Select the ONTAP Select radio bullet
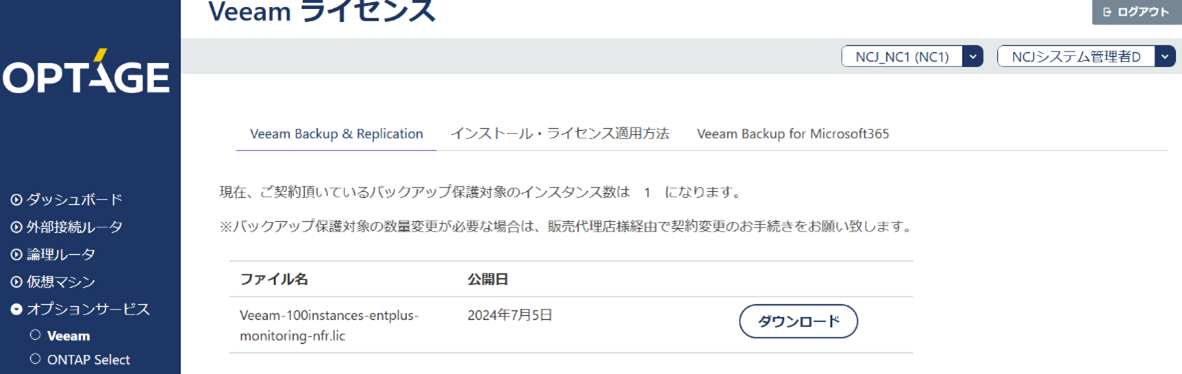This screenshot has height=374, width=1182. coord(35,360)
